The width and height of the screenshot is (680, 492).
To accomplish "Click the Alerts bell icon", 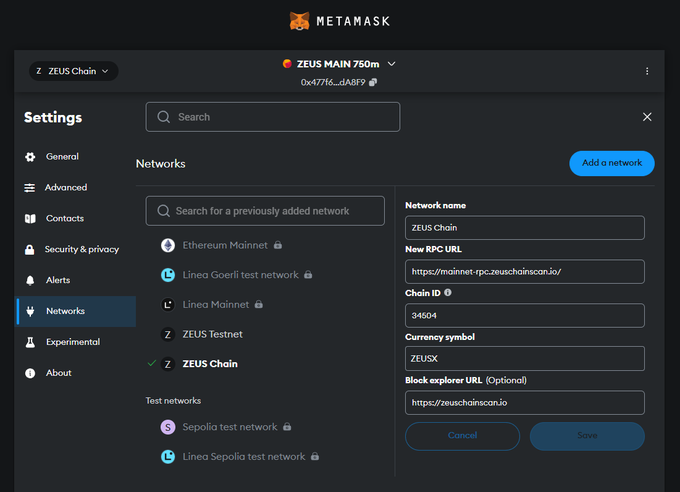I will (x=30, y=280).
